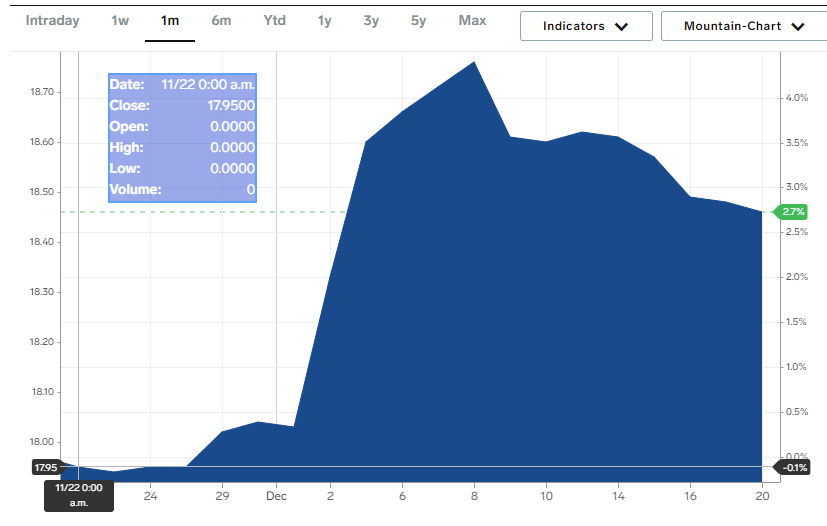Click the chart peak above Dec 8
Viewport: 827px width, 526px height.
click(x=474, y=62)
